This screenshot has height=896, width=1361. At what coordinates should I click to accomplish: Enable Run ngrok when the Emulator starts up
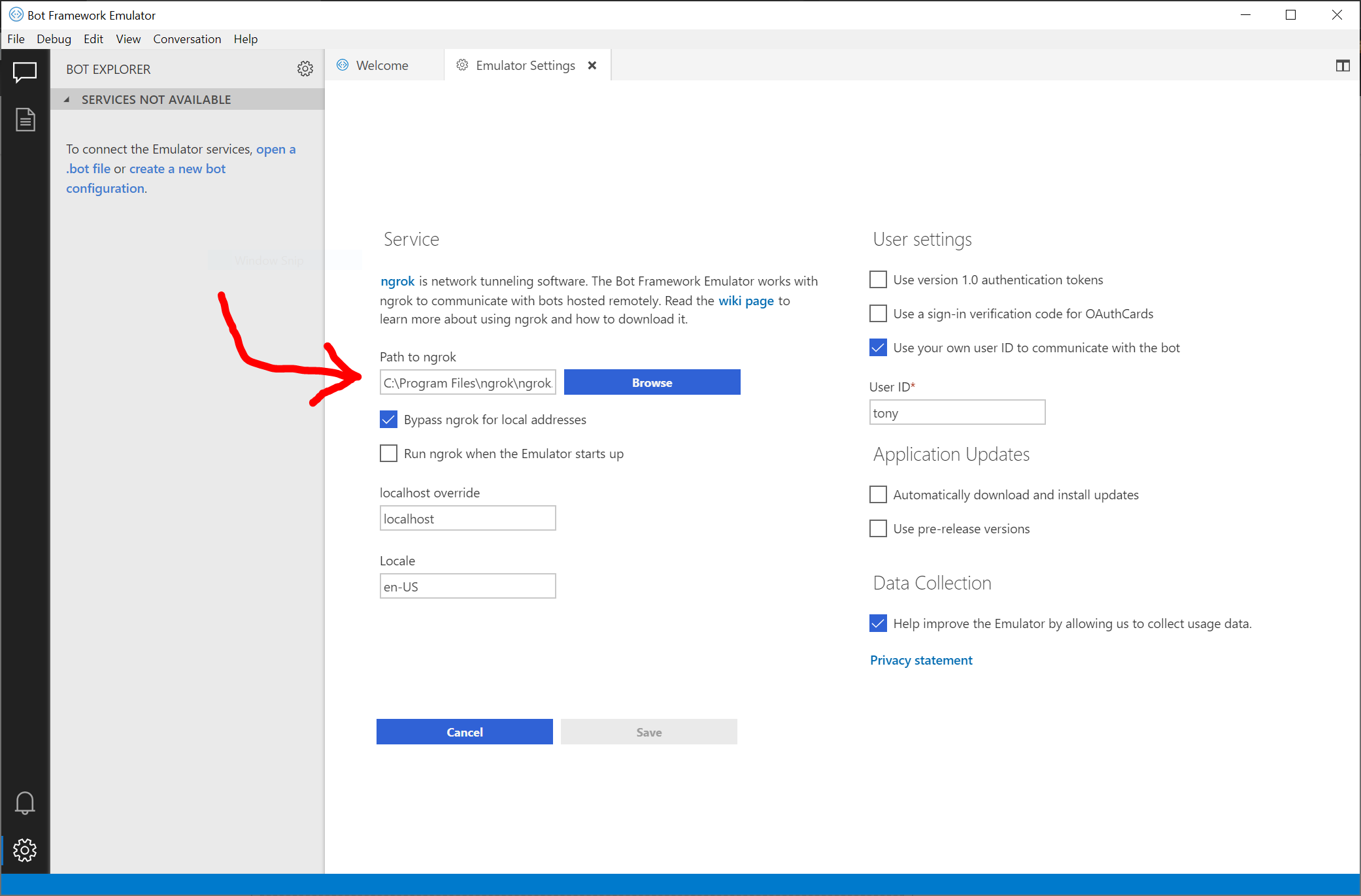tap(388, 453)
